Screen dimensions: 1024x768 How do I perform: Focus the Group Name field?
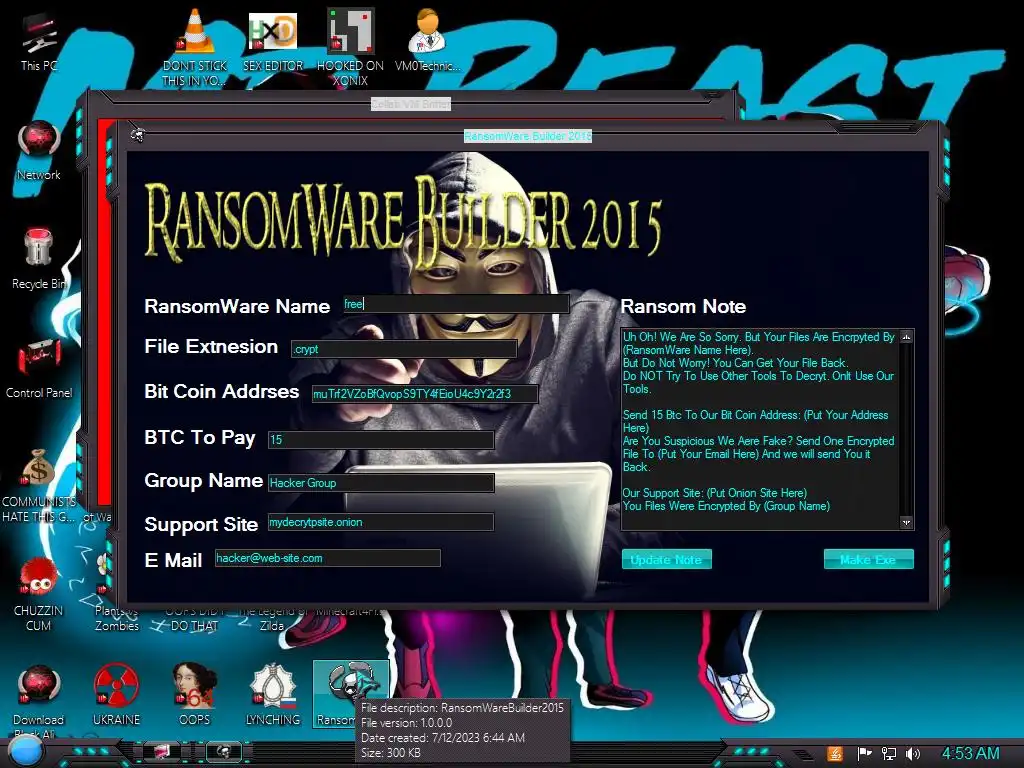pyautogui.click(x=381, y=483)
